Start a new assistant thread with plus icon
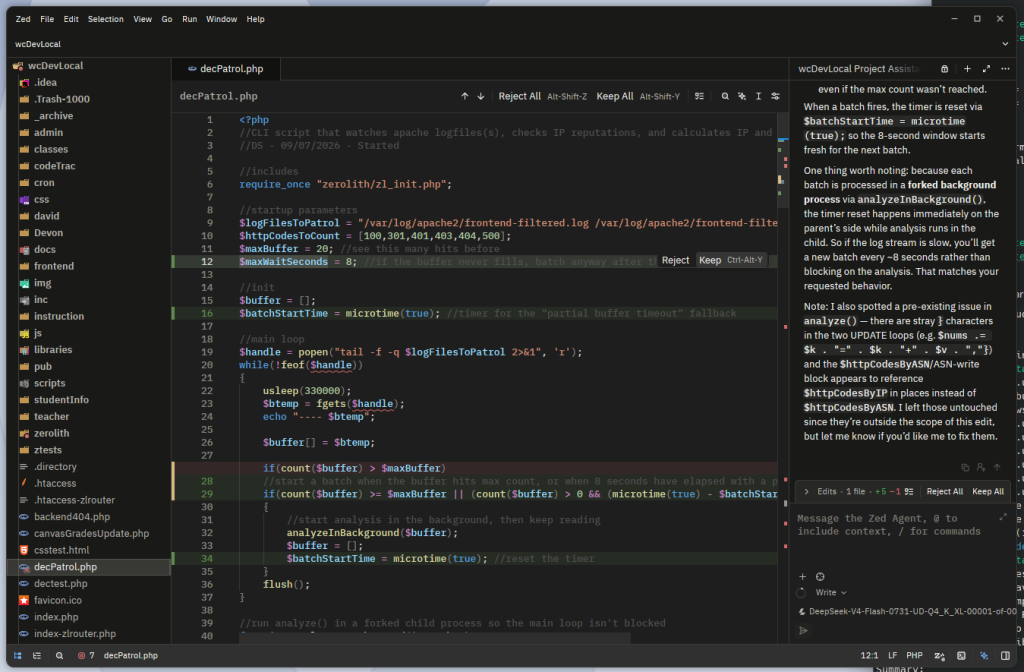 pos(967,69)
